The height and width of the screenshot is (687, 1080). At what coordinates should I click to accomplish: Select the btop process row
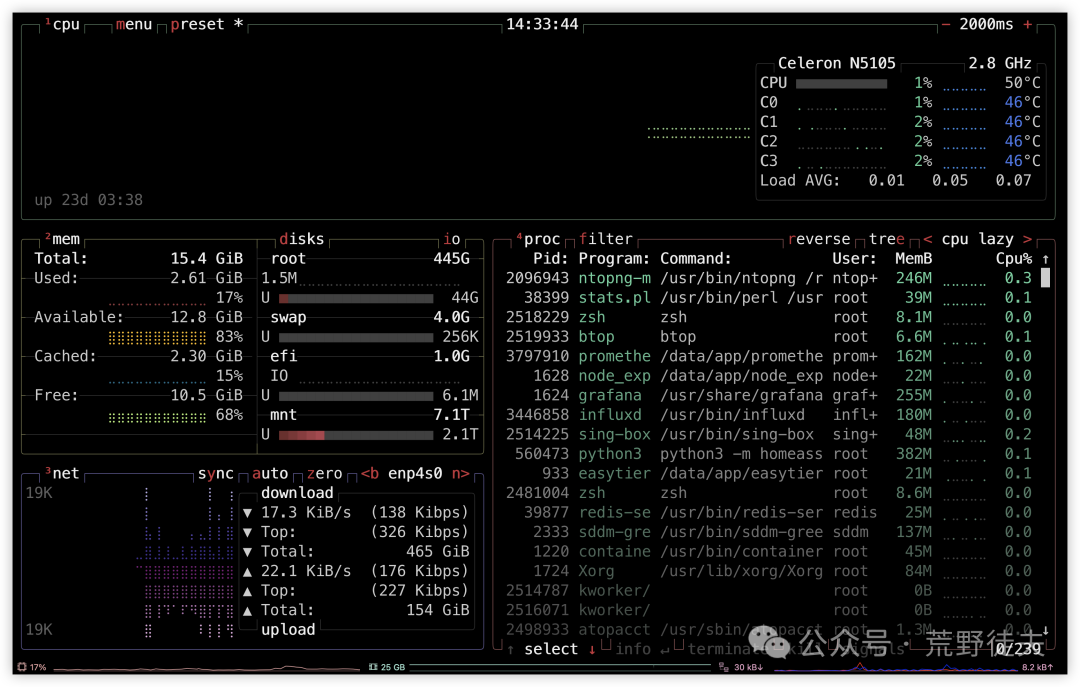coord(769,337)
